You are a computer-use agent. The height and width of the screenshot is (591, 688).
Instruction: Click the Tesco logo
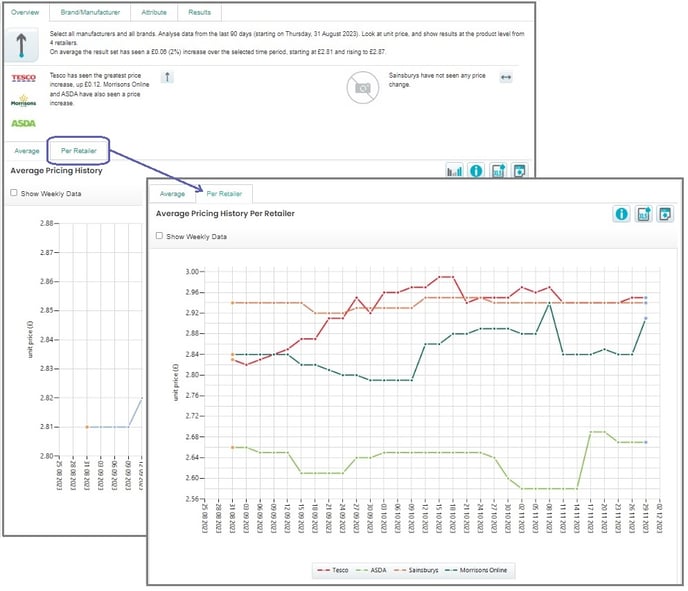(24, 78)
